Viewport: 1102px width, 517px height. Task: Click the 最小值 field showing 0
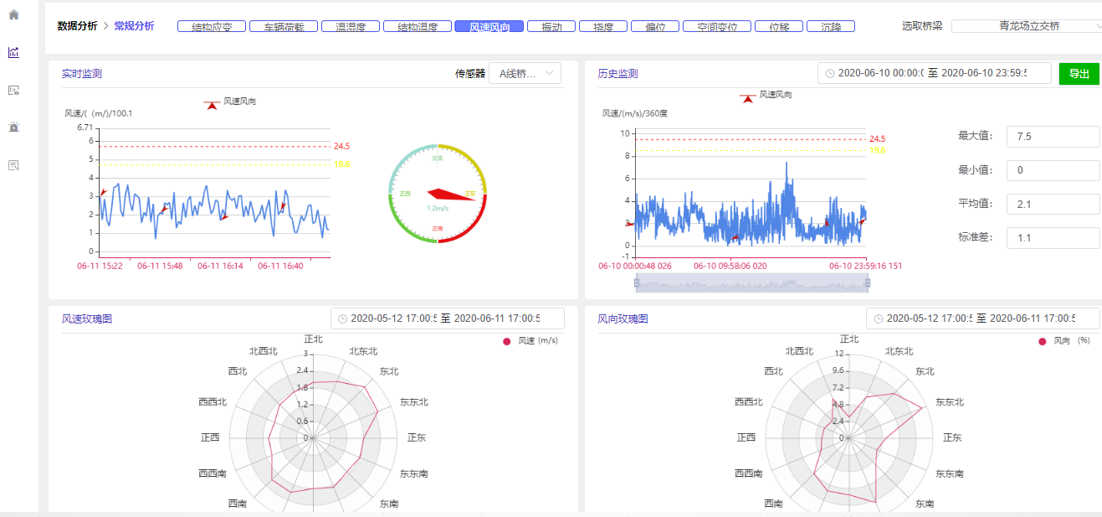[x=1053, y=170]
